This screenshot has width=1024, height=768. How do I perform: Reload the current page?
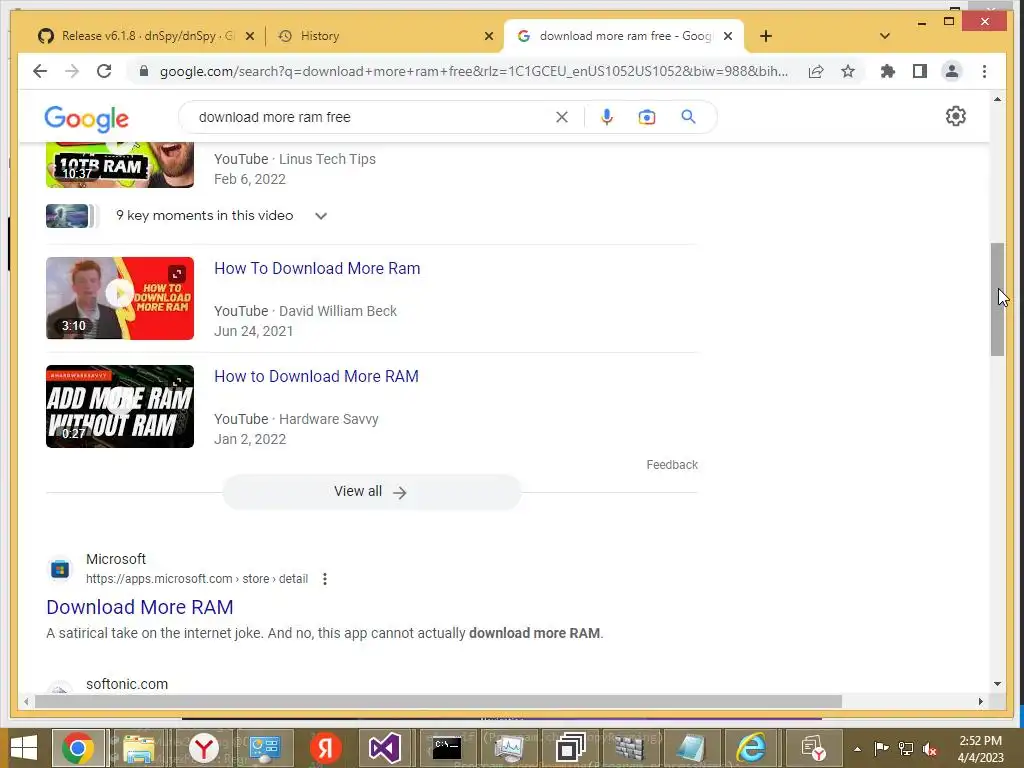click(104, 71)
